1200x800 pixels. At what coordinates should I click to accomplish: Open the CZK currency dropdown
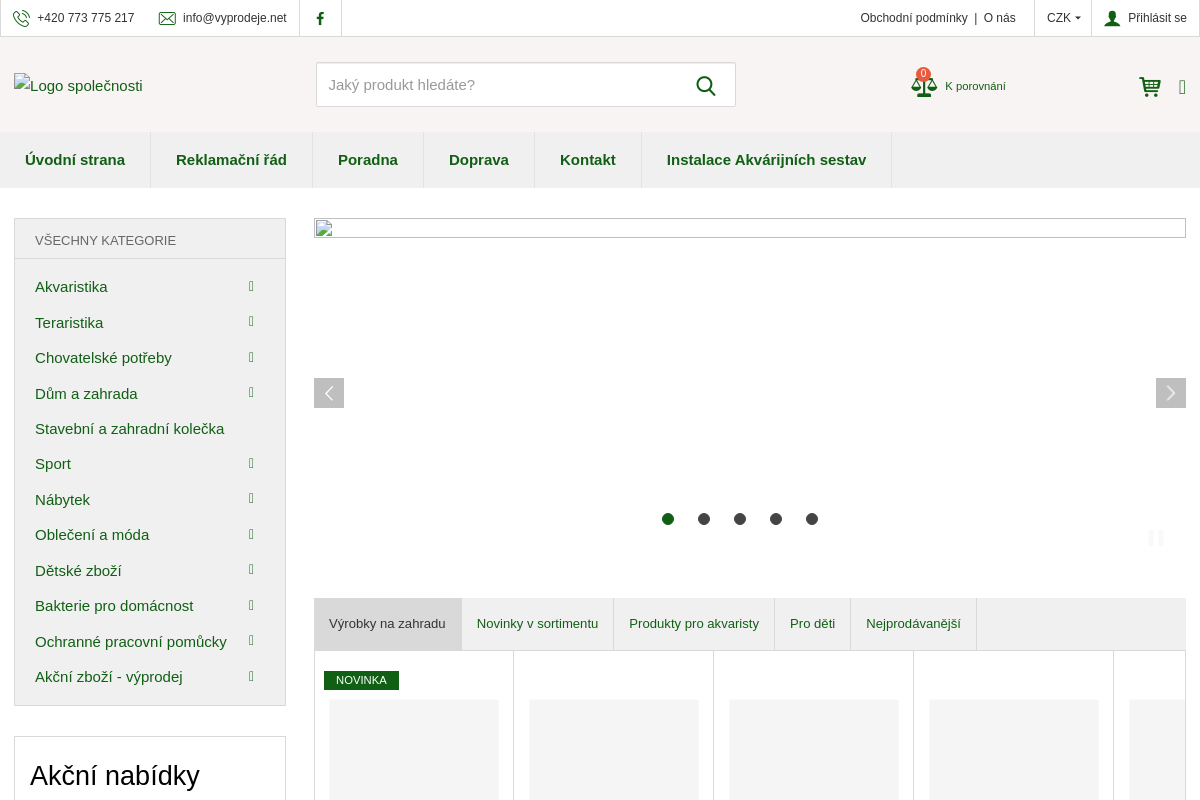pos(1063,18)
